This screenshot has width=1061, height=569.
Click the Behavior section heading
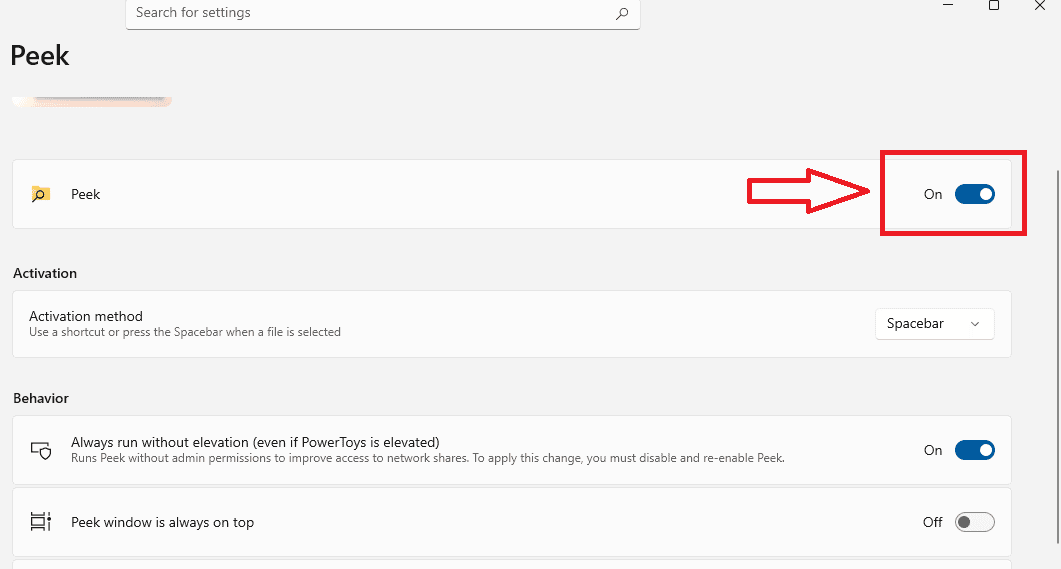click(41, 399)
